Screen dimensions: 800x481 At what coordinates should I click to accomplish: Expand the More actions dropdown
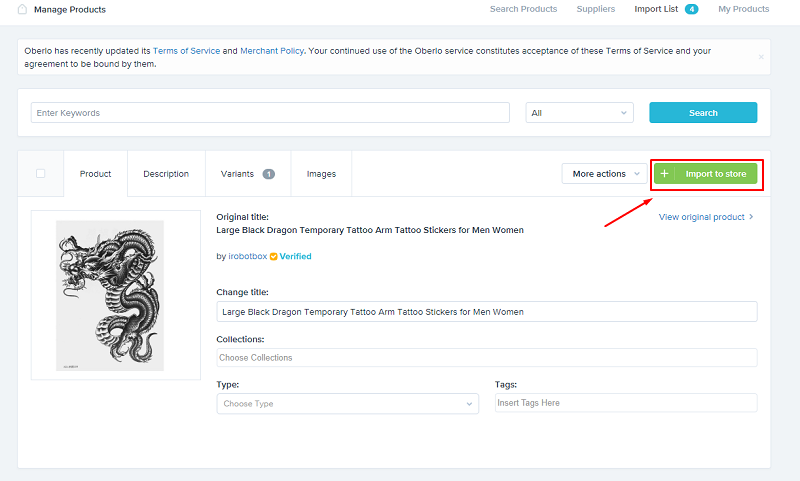(x=604, y=174)
